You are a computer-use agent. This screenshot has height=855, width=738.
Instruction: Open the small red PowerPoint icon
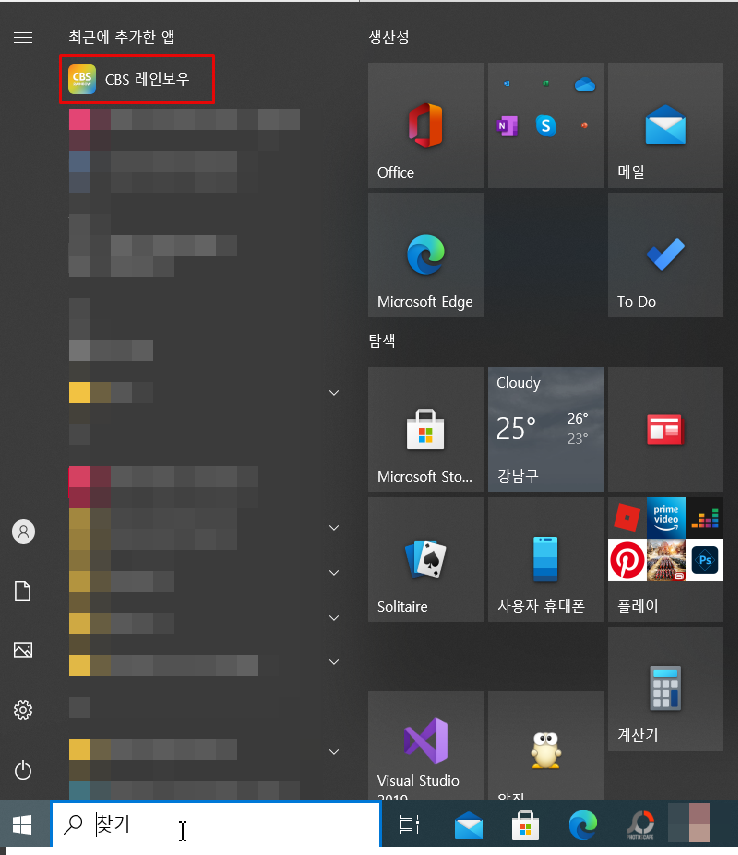click(584, 125)
